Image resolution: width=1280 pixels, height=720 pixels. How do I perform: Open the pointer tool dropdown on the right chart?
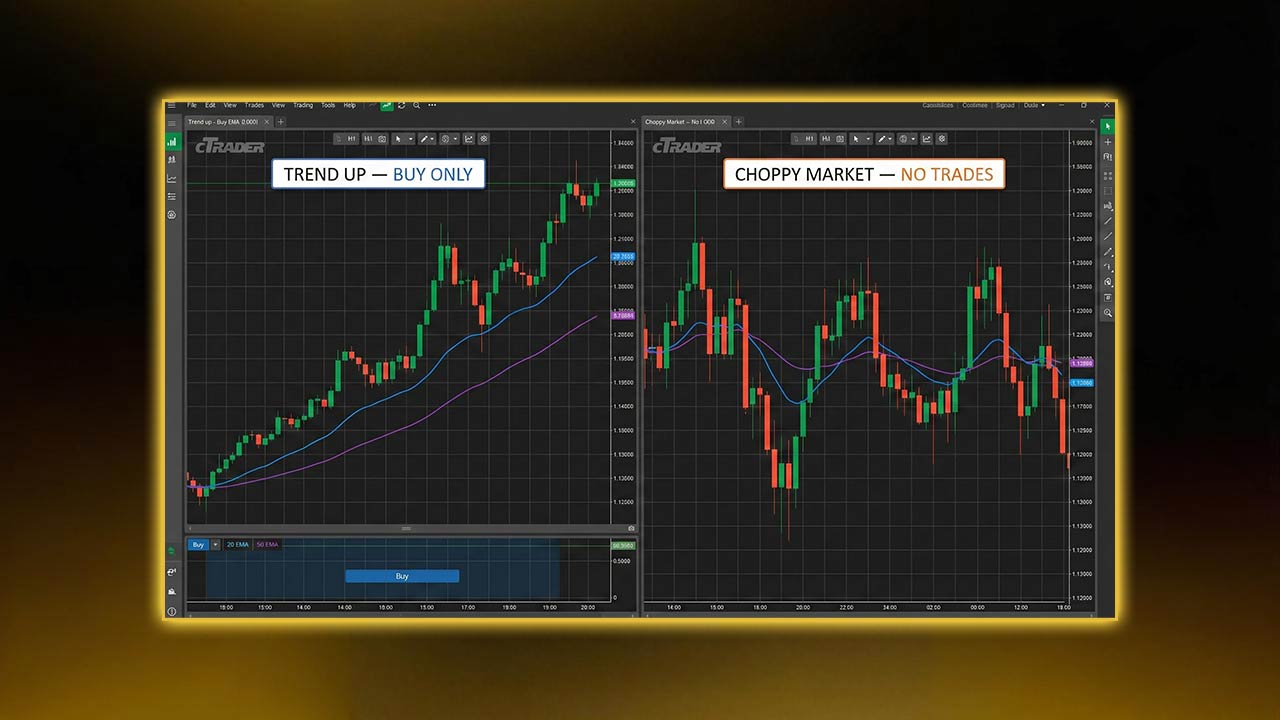(x=868, y=139)
